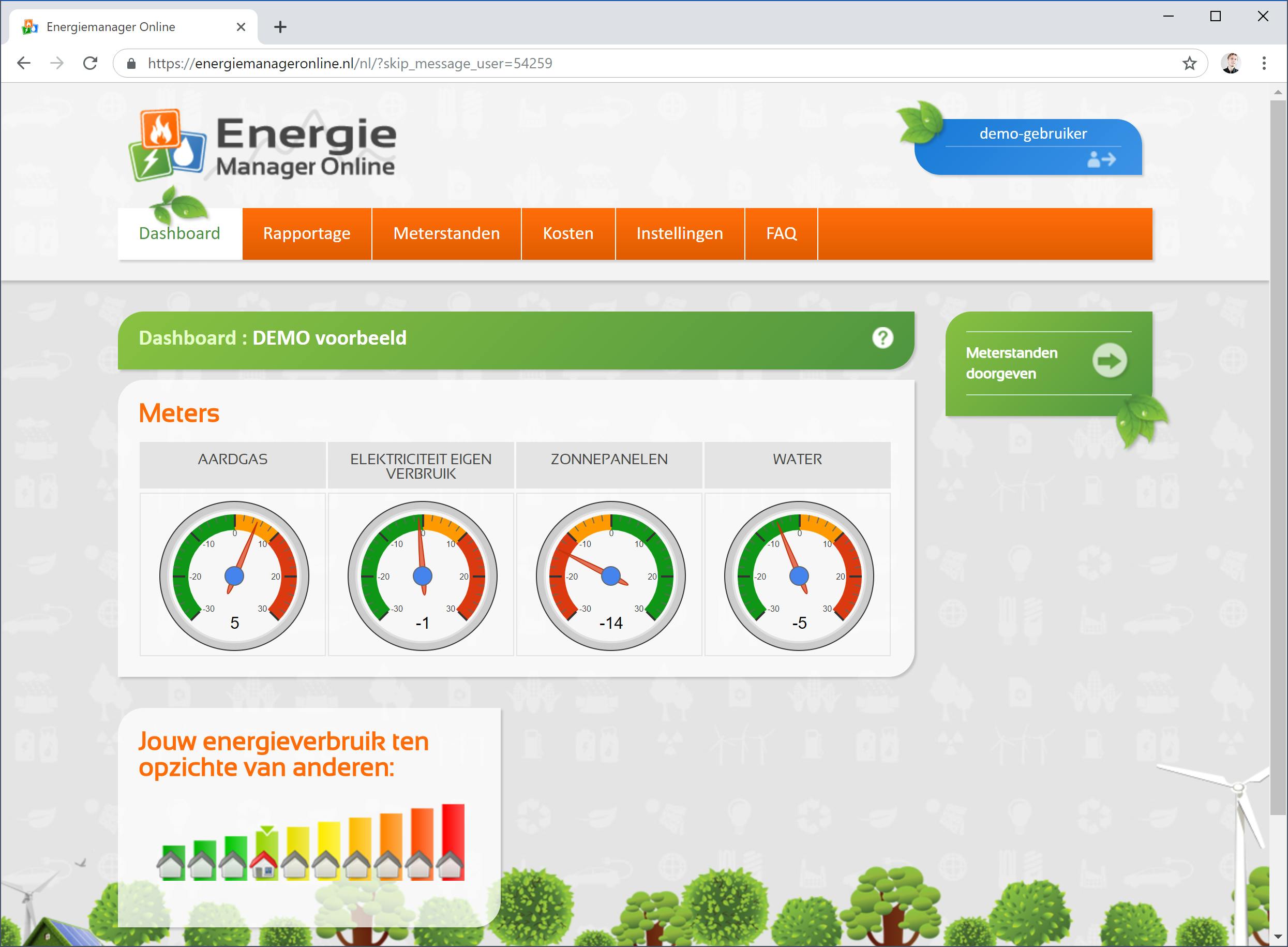
Task: Click the help question mark icon
Action: (882, 338)
